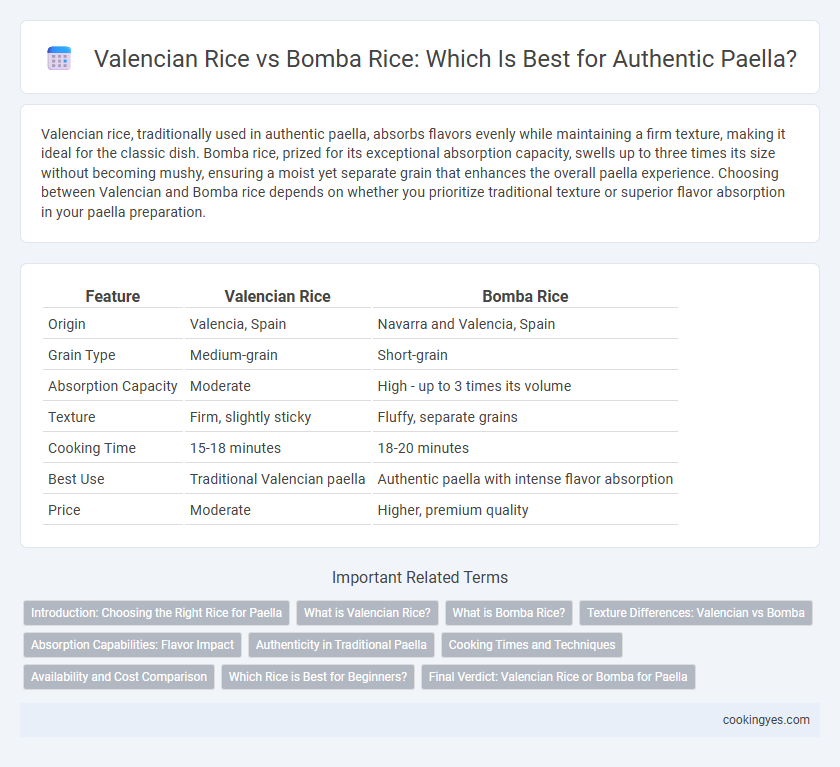Click the 'Navarra and Valencia, Spain' cell

[466, 324]
